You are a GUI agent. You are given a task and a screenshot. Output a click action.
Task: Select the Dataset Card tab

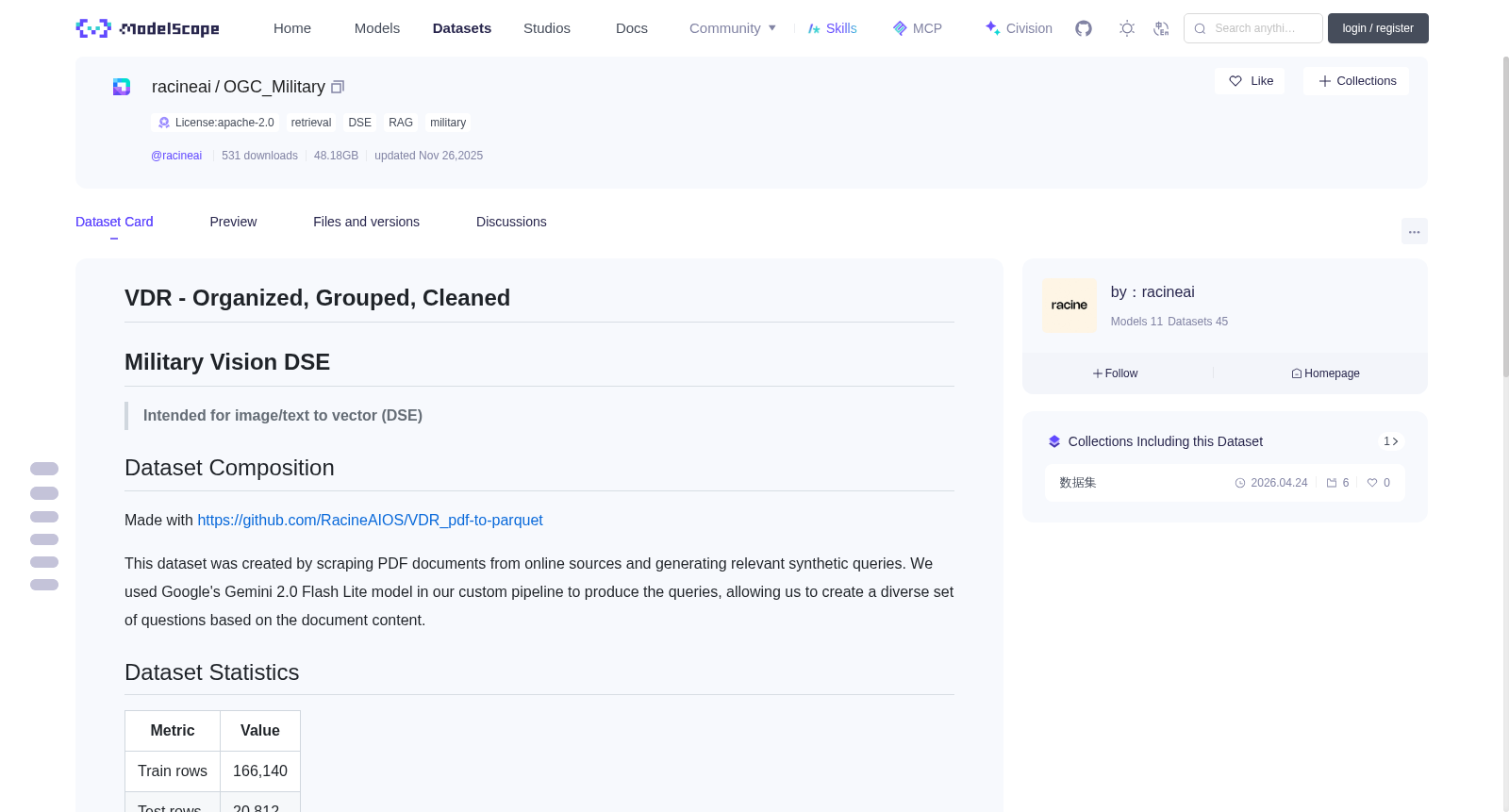coord(114,222)
